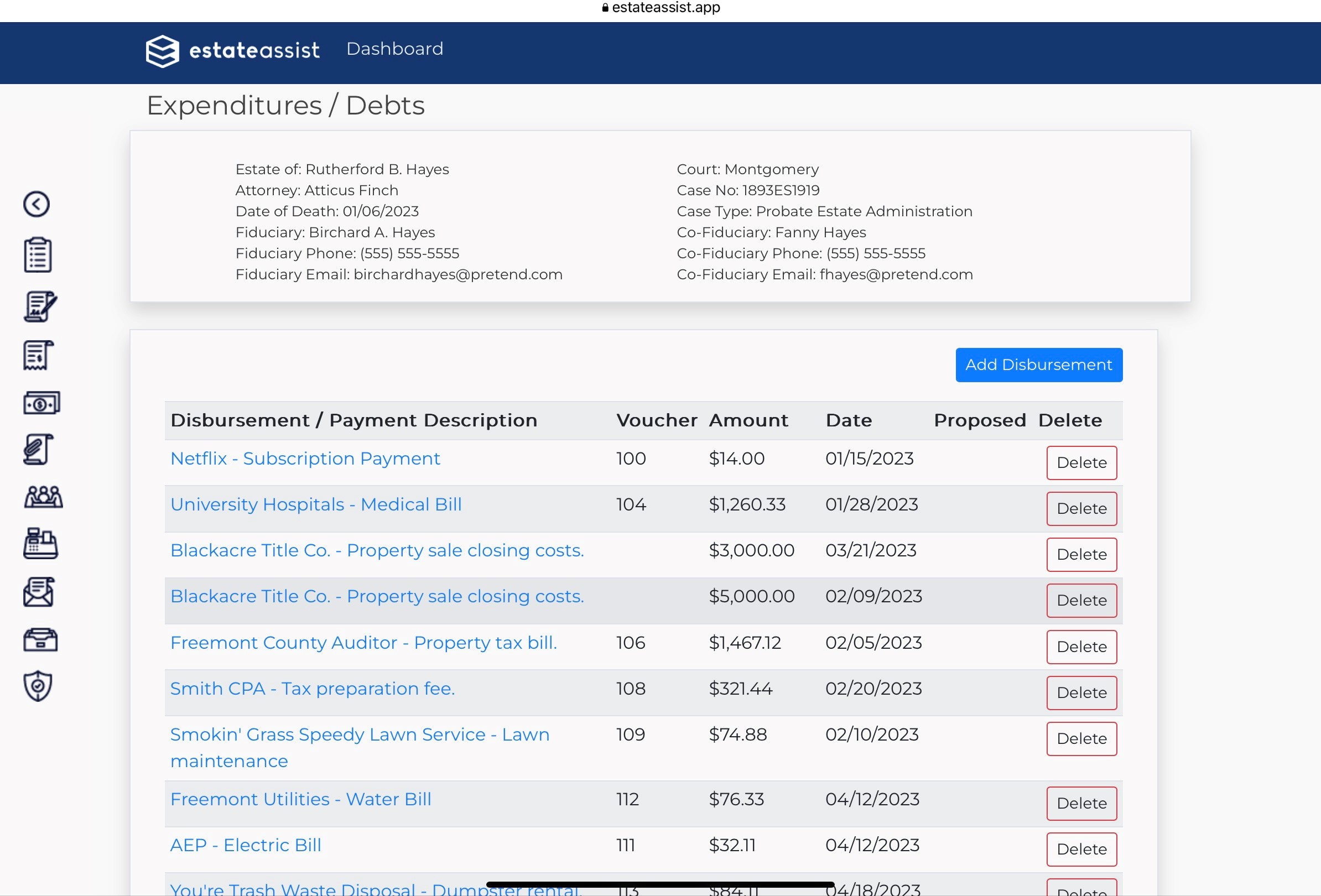Delete the $5,000.00 Blackacre Title row
Image resolution: width=1321 pixels, height=896 pixels.
1081,601
